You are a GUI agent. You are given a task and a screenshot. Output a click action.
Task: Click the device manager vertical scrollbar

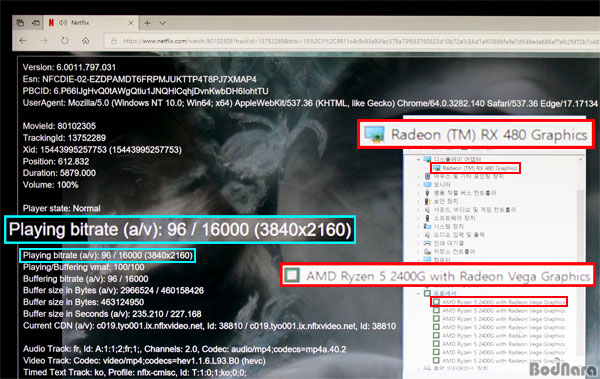click(581, 260)
